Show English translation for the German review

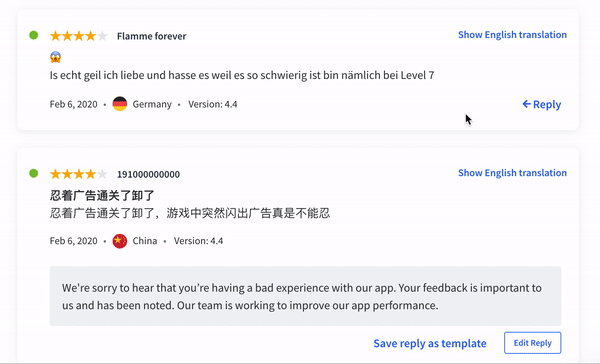(512, 35)
